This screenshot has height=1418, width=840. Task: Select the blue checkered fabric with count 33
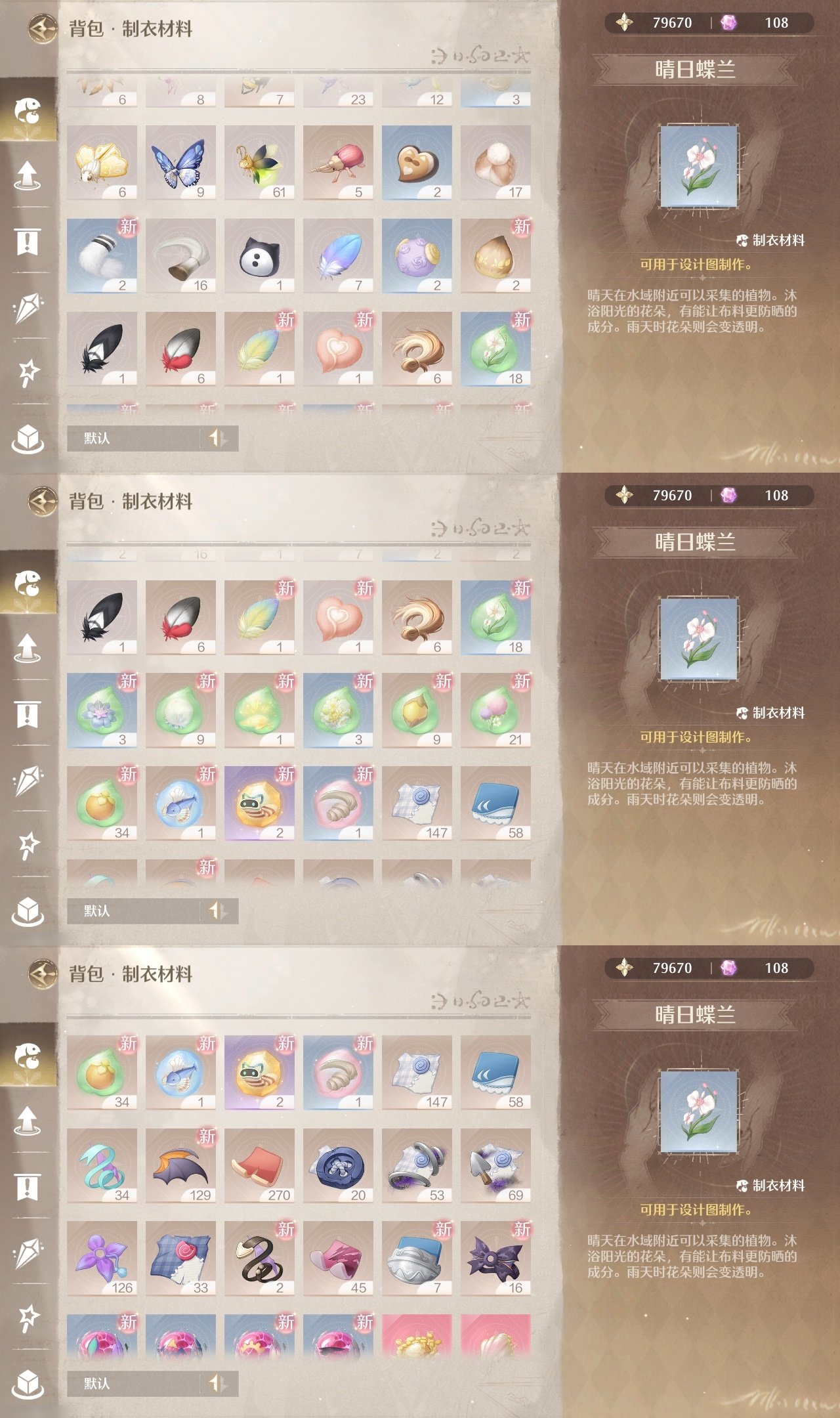coord(180,1258)
